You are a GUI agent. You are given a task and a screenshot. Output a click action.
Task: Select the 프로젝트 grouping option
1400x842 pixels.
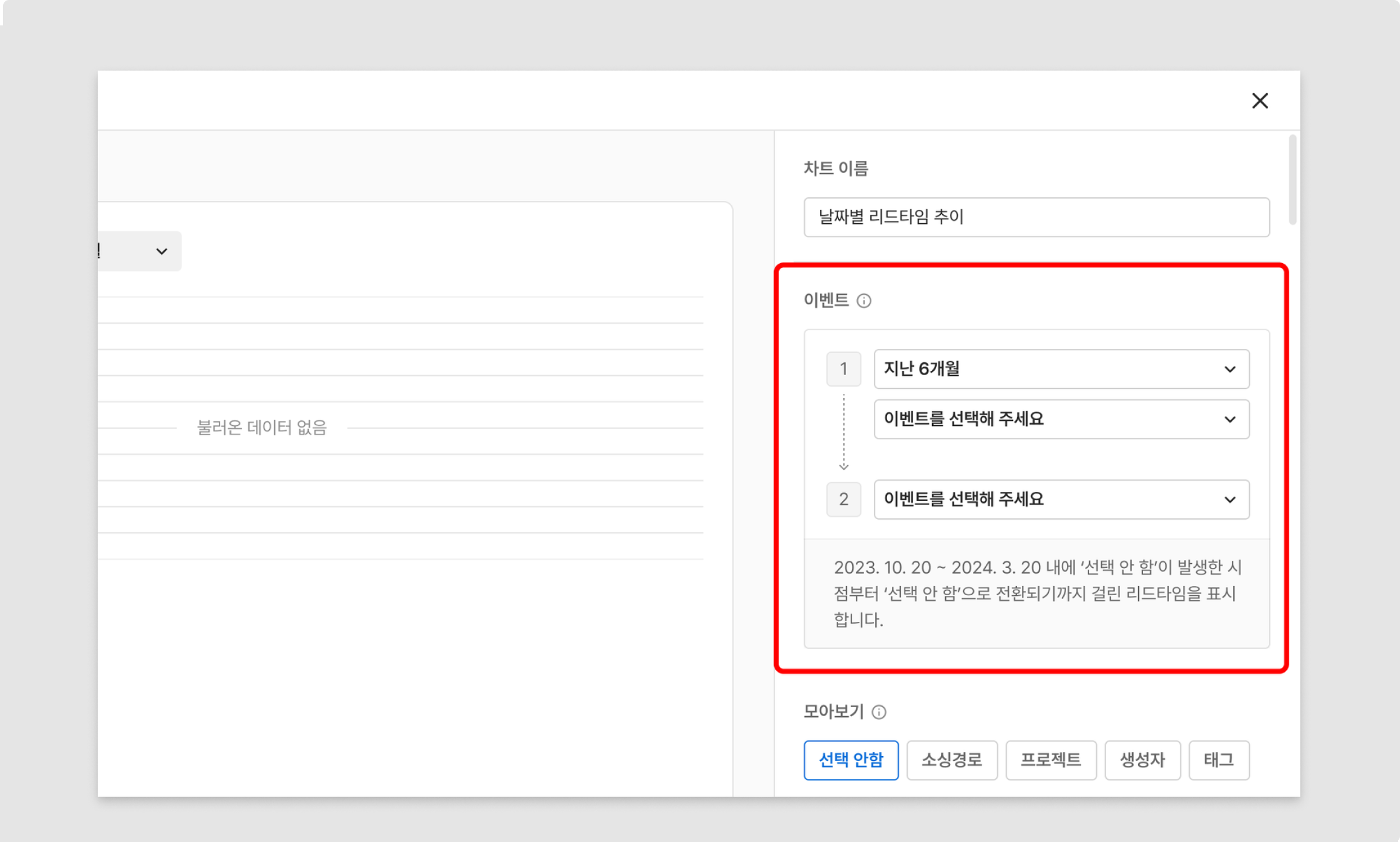(x=1050, y=760)
